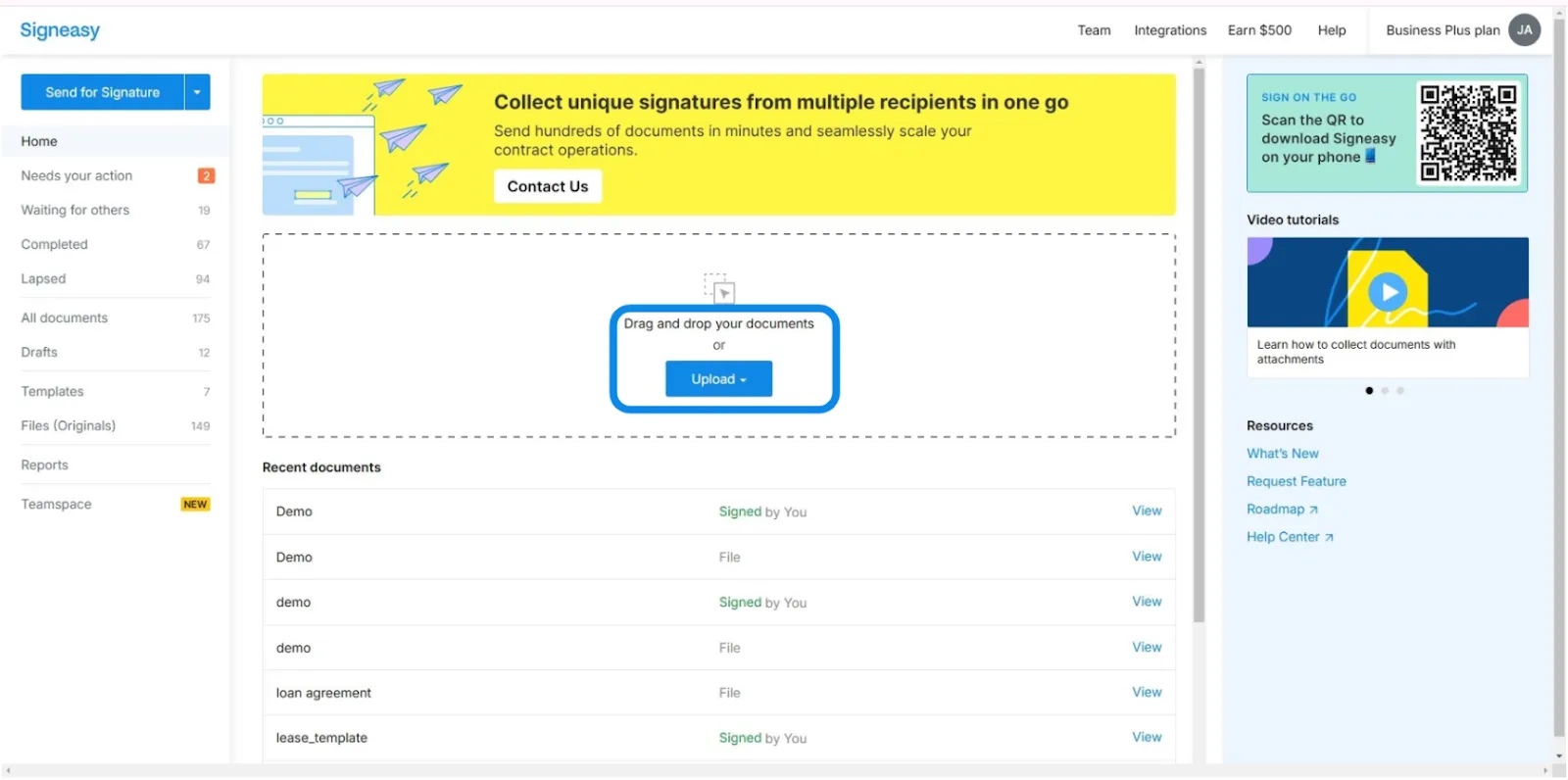Open the What's New link
Screen dimensions: 1568x780
1282,454
